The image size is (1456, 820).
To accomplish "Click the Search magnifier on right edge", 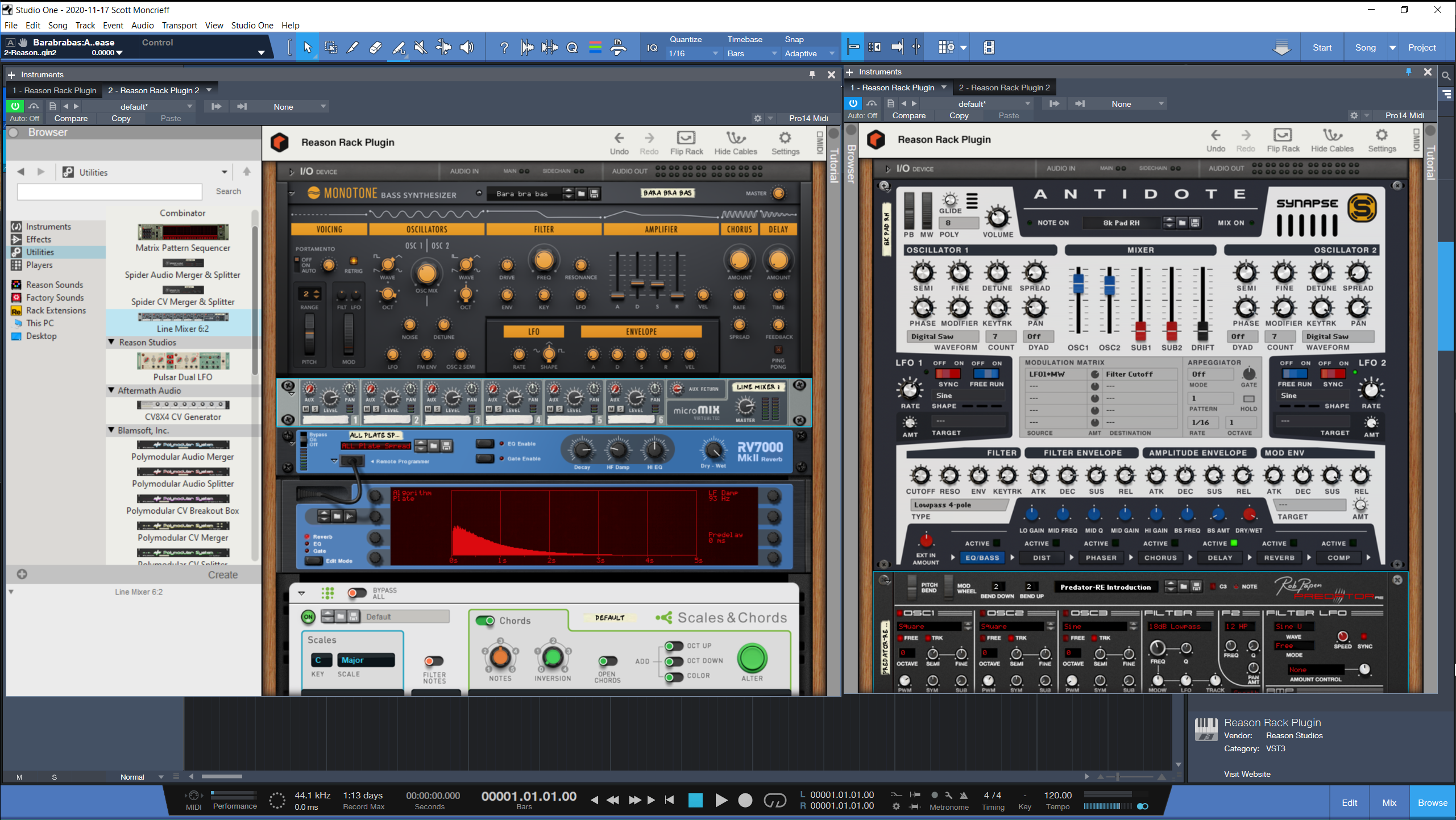I will coord(1446,76).
